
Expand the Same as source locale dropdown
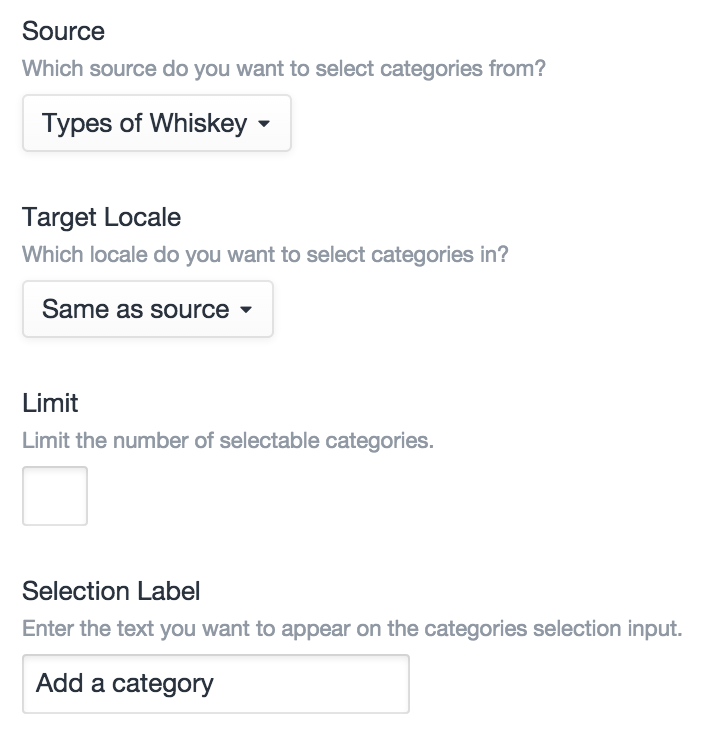[147, 310]
